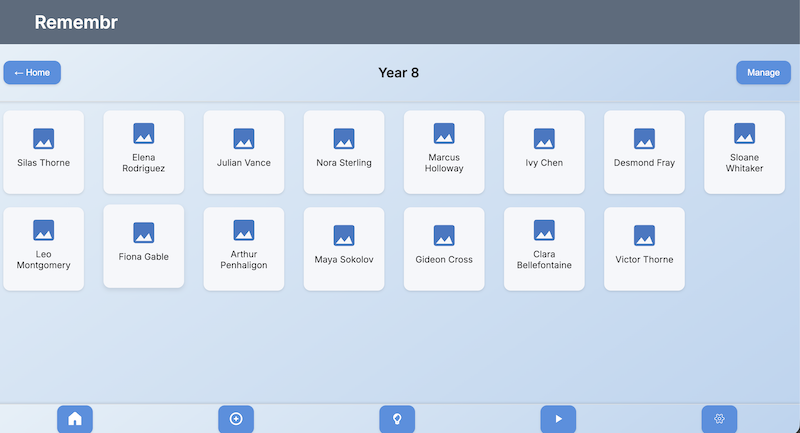Click Leo Montgomery's image icon
This screenshot has height=433, width=800.
[43, 231]
